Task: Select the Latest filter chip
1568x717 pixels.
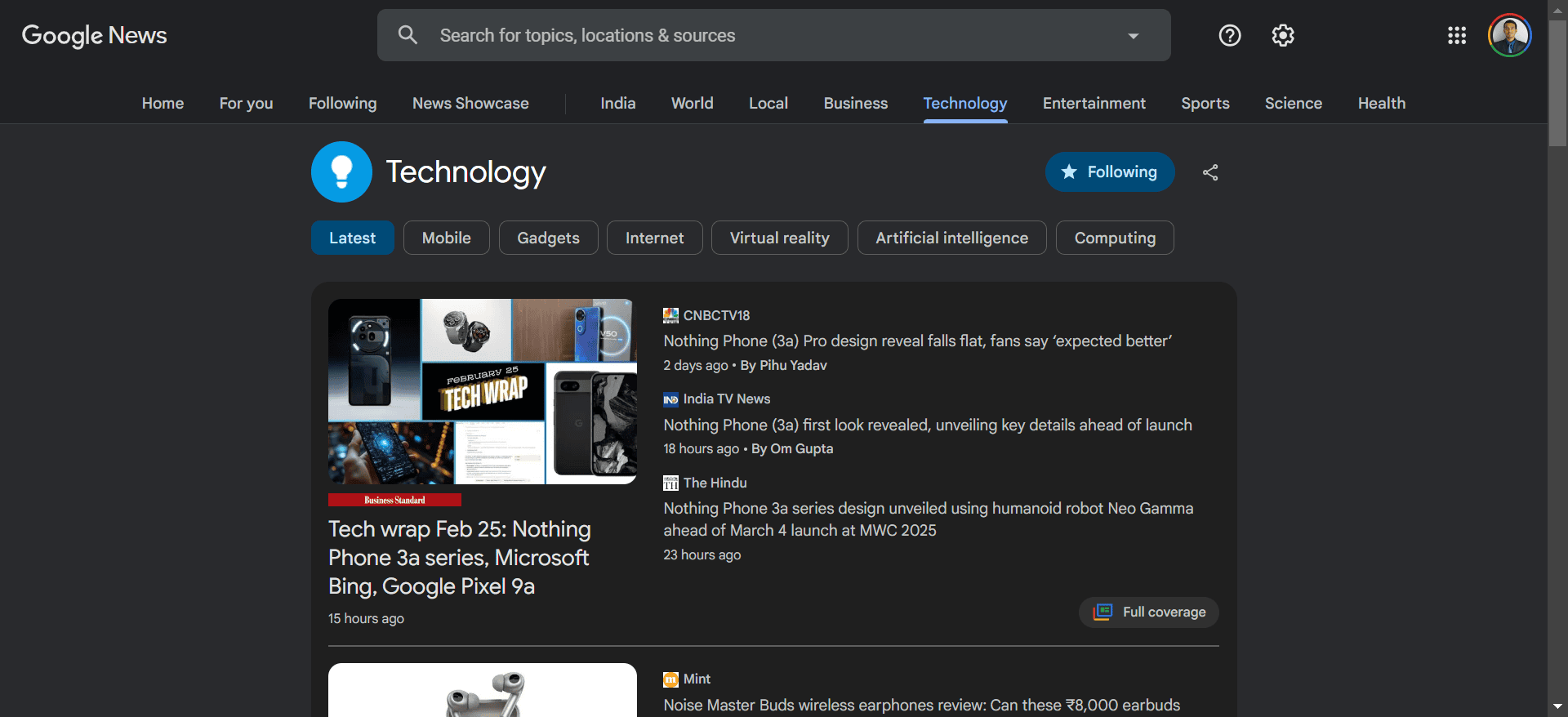Action: coord(352,238)
